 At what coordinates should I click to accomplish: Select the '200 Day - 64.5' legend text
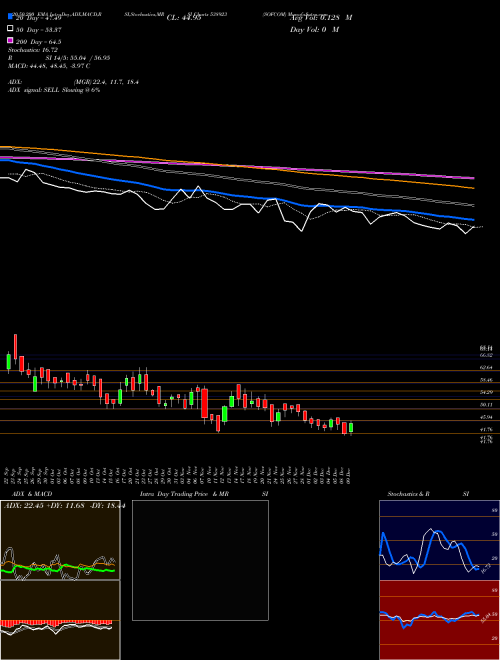click(38, 42)
